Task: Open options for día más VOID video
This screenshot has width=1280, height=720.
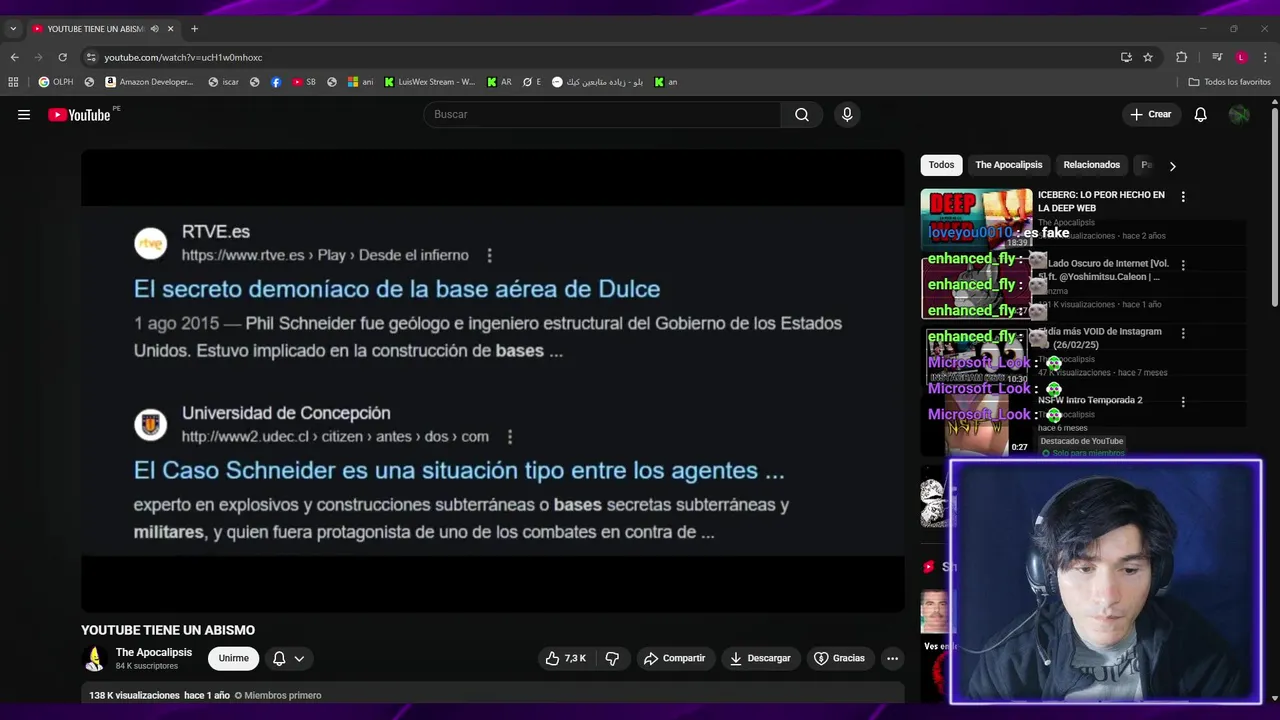Action: [x=1183, y=333]
